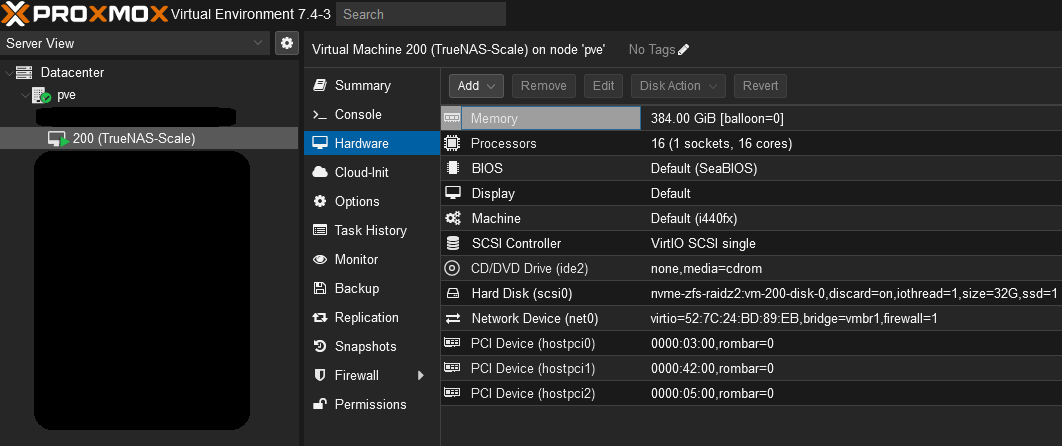1062x446 pixels.
Task: Click the Cloud-Init cloud icon
Action: pos(320,173)
